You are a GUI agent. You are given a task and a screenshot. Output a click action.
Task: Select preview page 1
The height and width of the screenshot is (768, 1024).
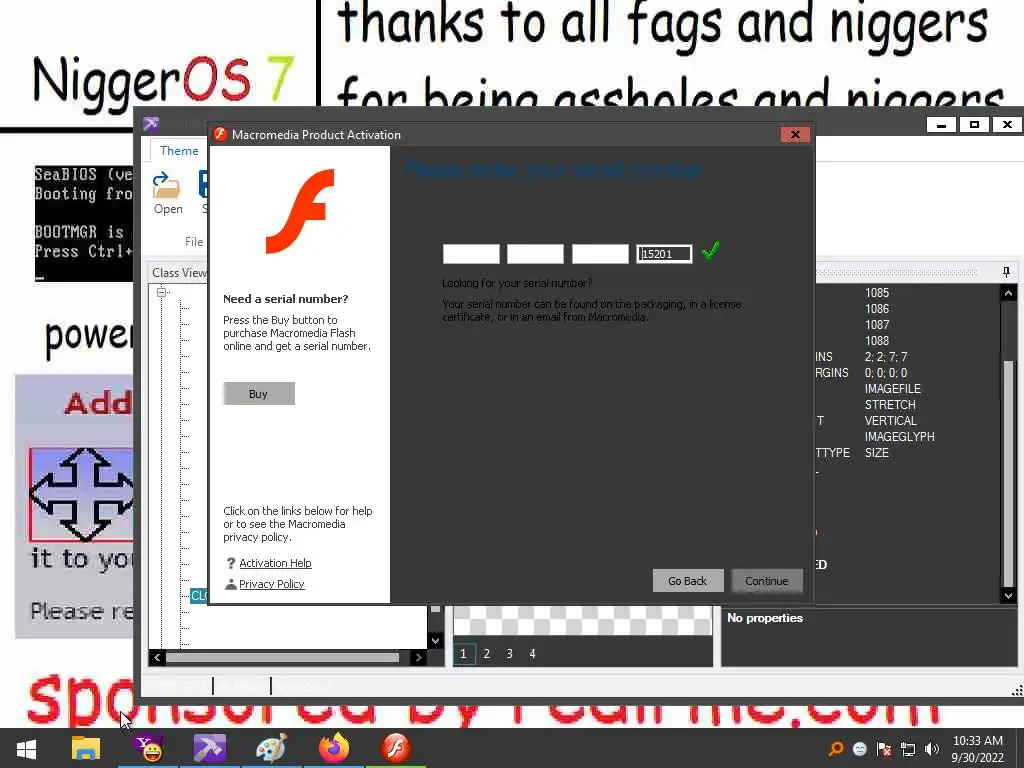click(464, 654)
